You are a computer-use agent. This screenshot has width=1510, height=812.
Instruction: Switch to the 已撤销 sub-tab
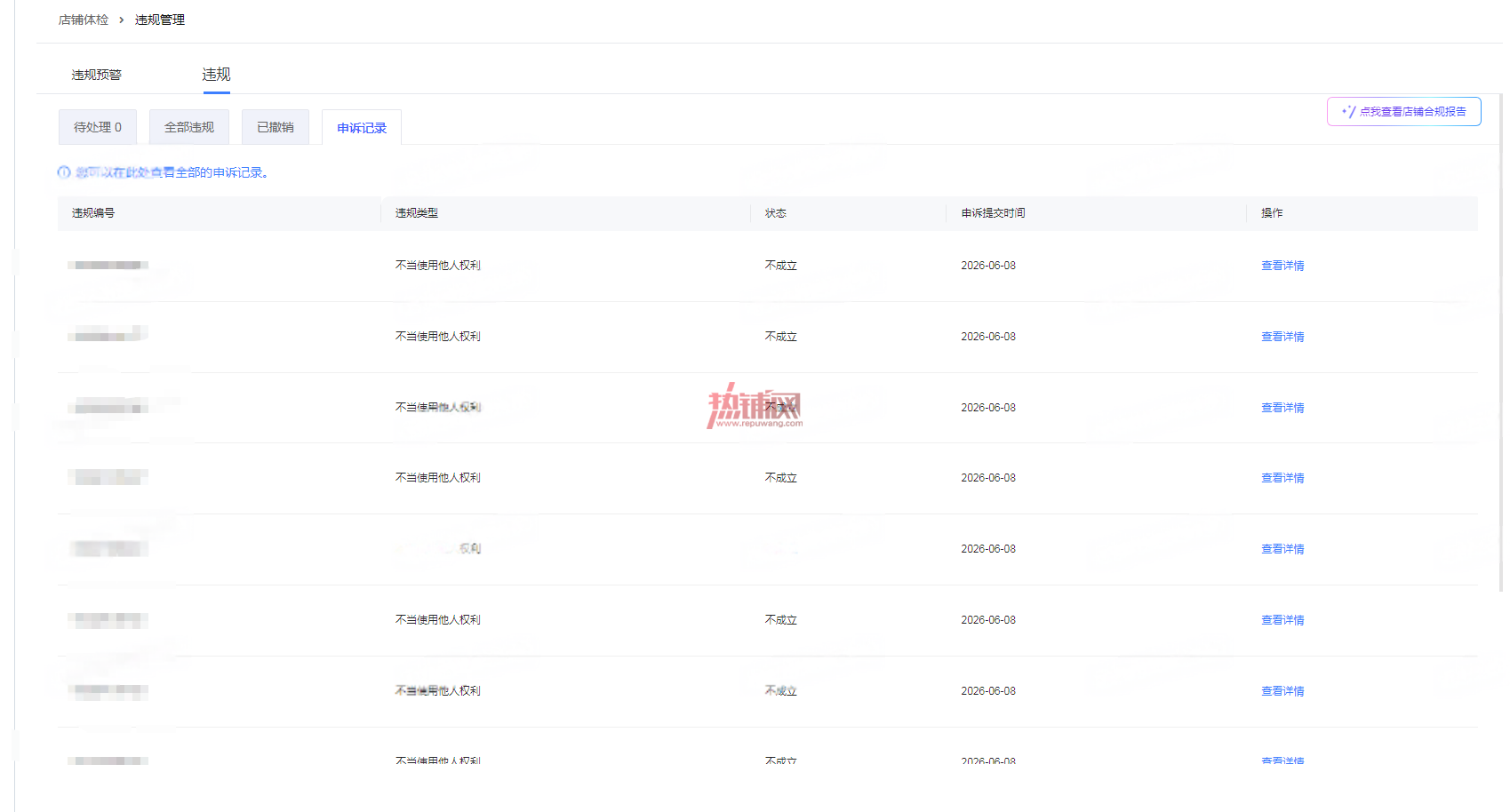pos(276,127)
